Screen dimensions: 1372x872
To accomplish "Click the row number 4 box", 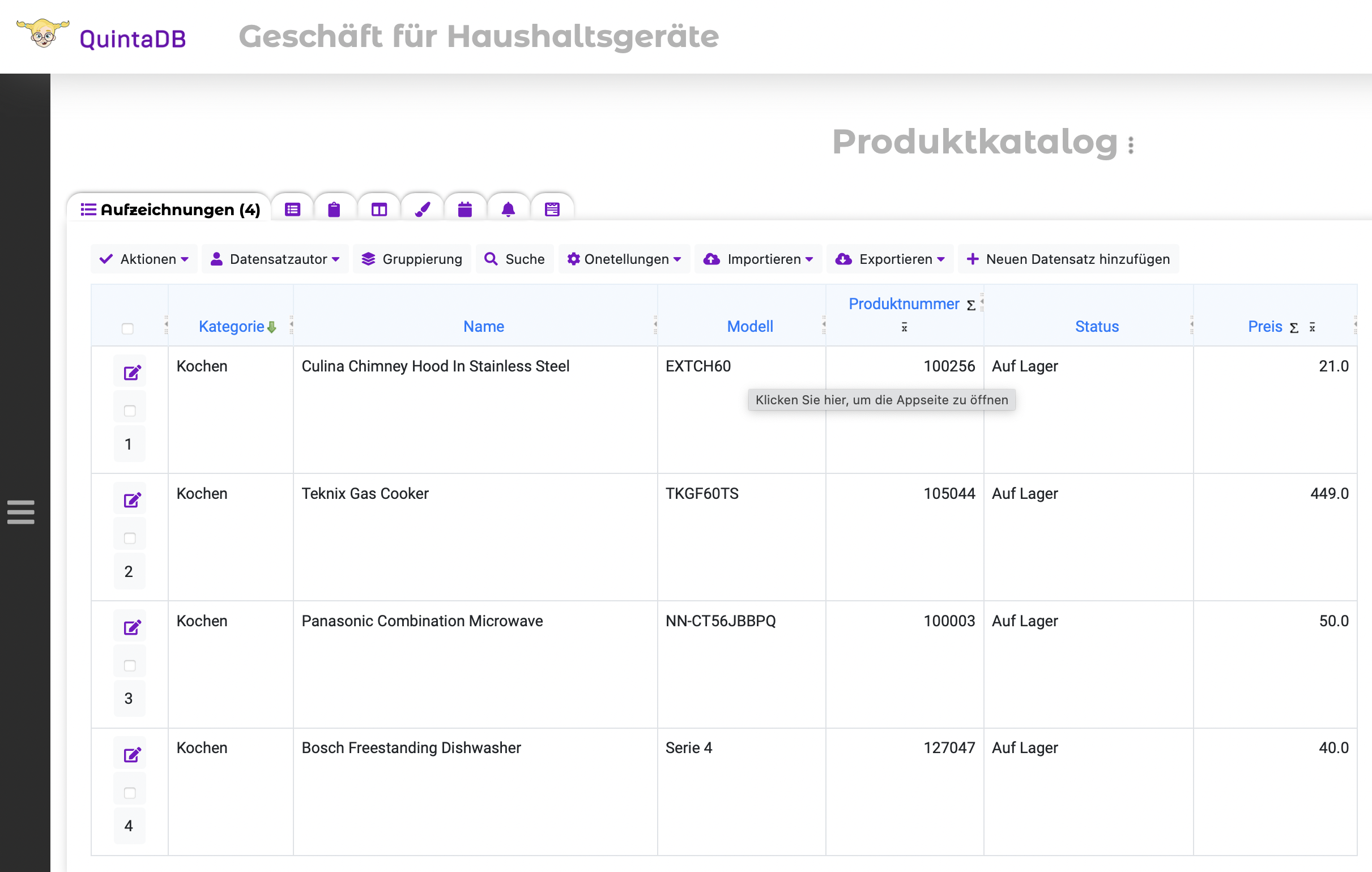I will pos(129,826).
